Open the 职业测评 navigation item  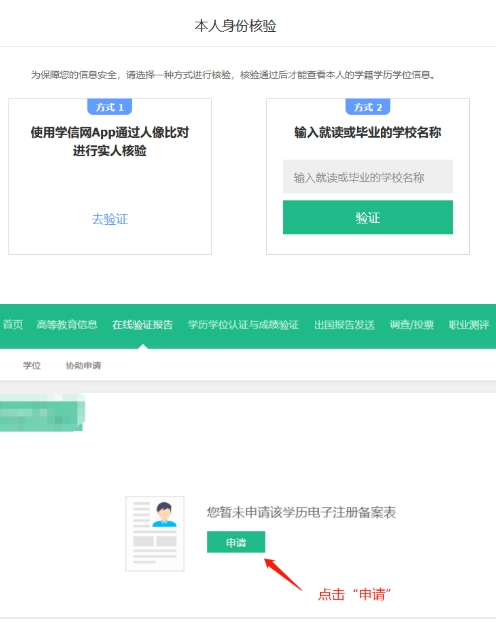point(469,325)
